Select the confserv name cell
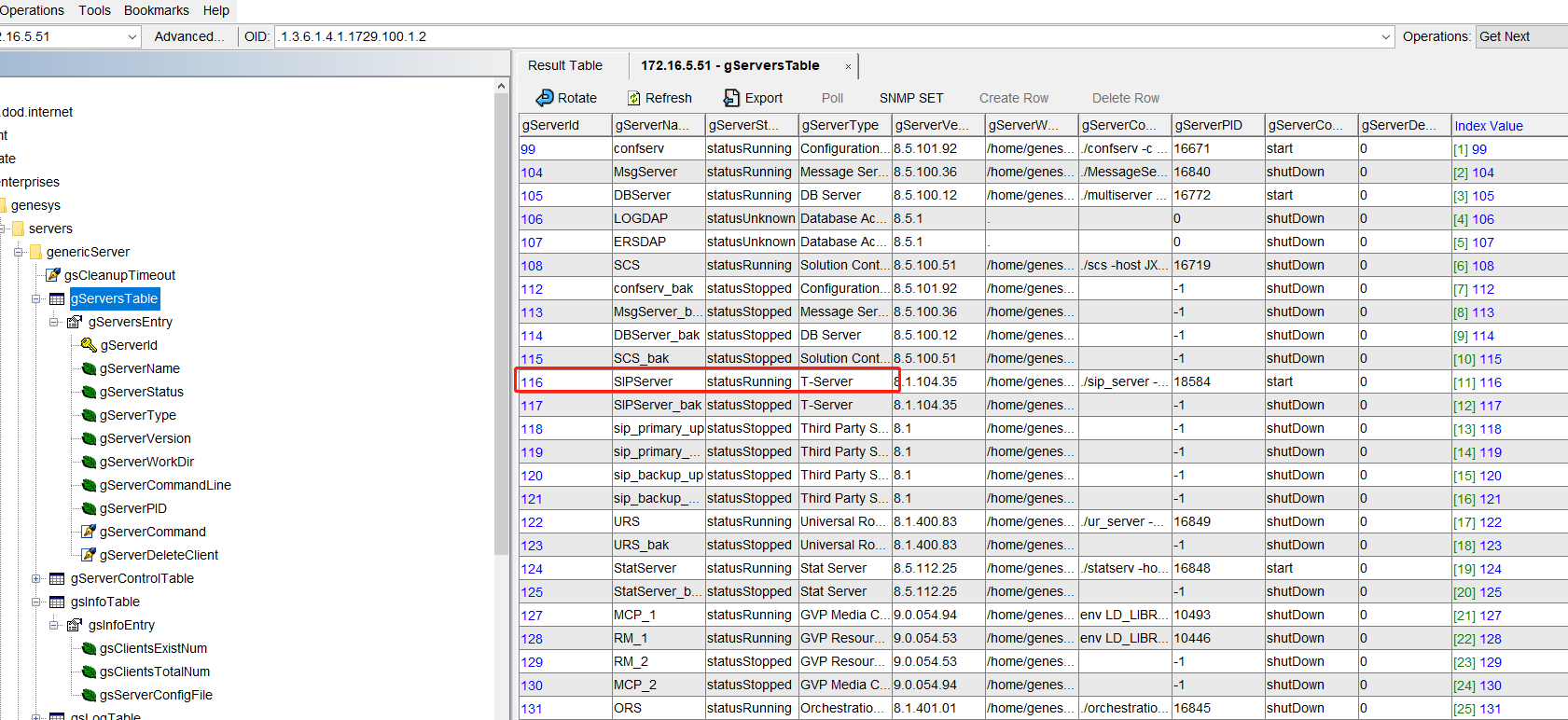Viewport: 1568px width, 720px height. point(659,148)
